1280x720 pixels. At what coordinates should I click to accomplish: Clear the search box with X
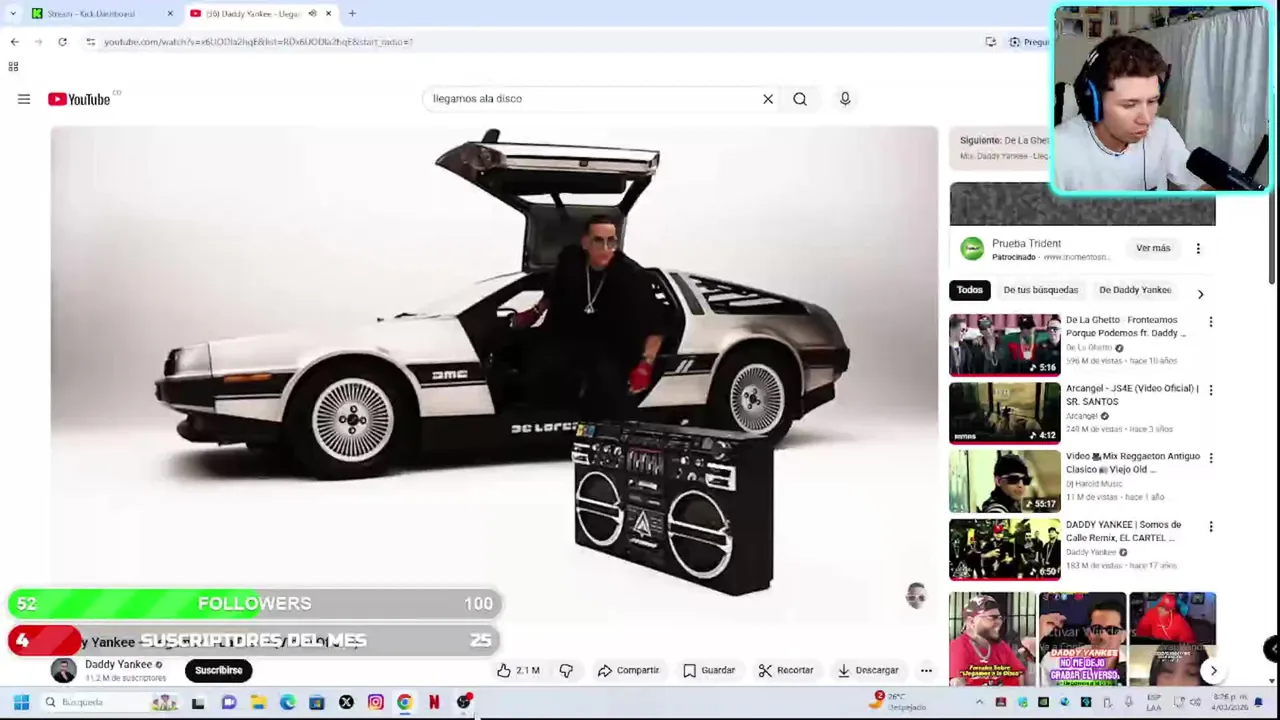pyautogui.click(x=768, y=99)
